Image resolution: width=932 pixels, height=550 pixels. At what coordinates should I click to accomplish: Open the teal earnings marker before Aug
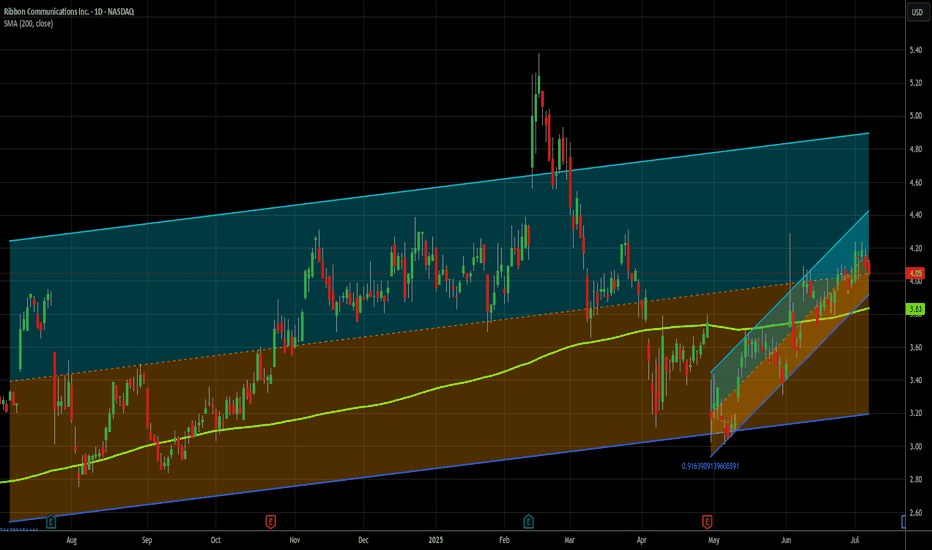coord(51,521)
